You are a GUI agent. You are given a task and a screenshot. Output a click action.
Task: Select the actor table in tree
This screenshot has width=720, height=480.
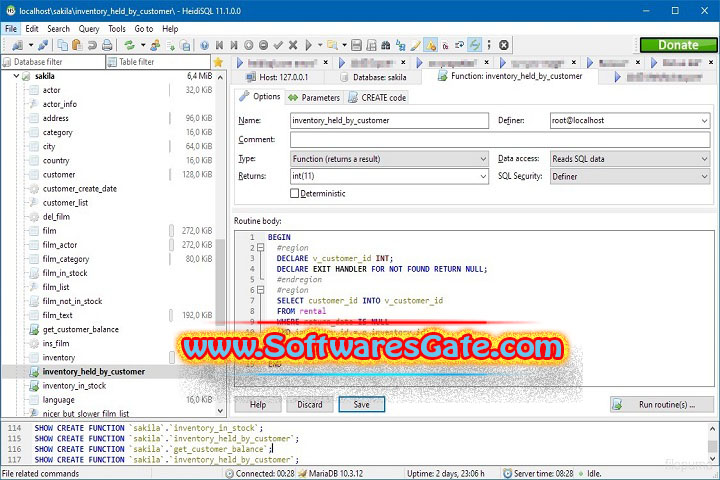[x=51, y=90]
